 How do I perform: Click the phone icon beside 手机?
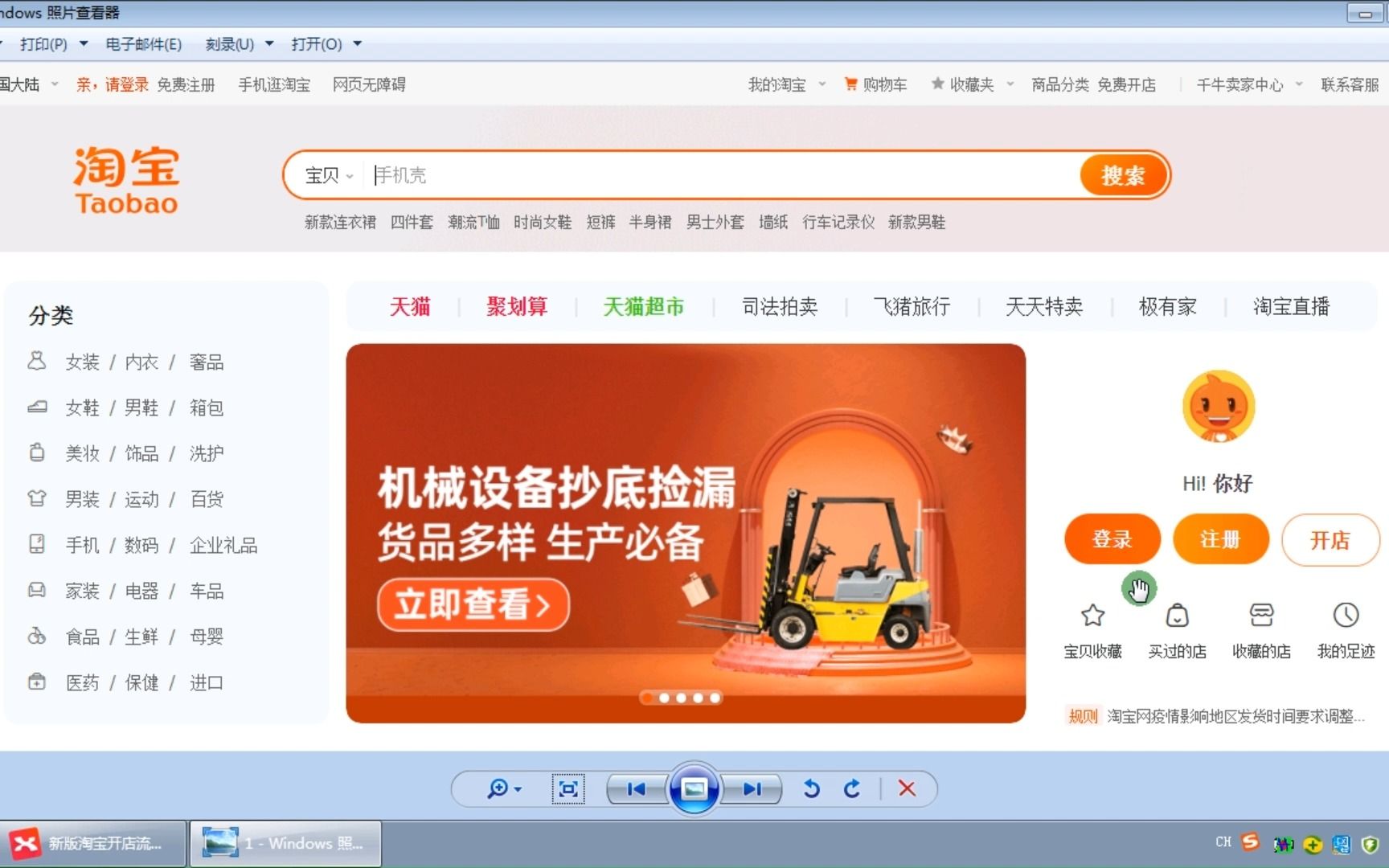click(x=37, y=544)
